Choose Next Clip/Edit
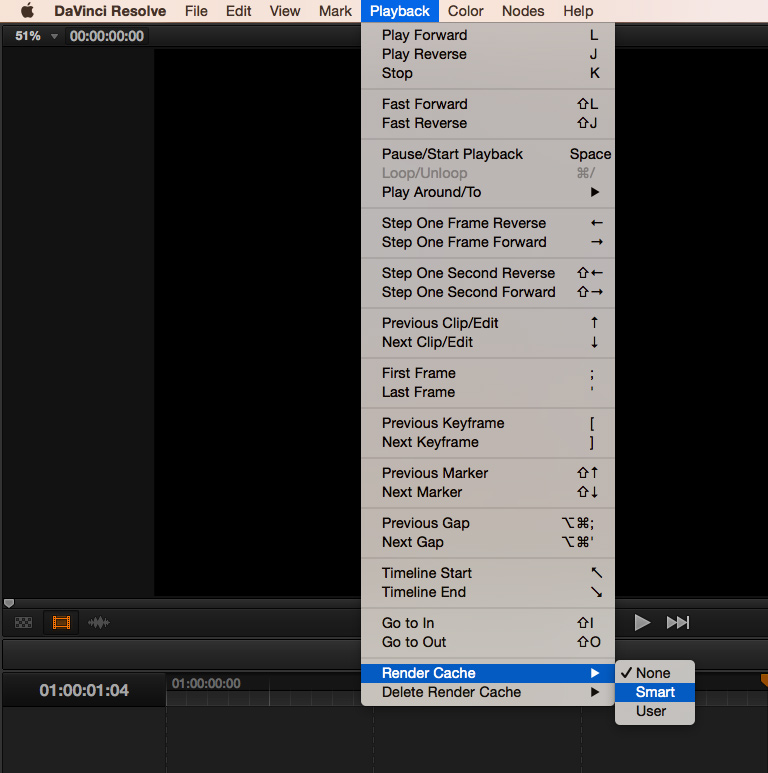The width and height of the screenshot is (768, 773). pyautogui.click(x=488, y=342)
